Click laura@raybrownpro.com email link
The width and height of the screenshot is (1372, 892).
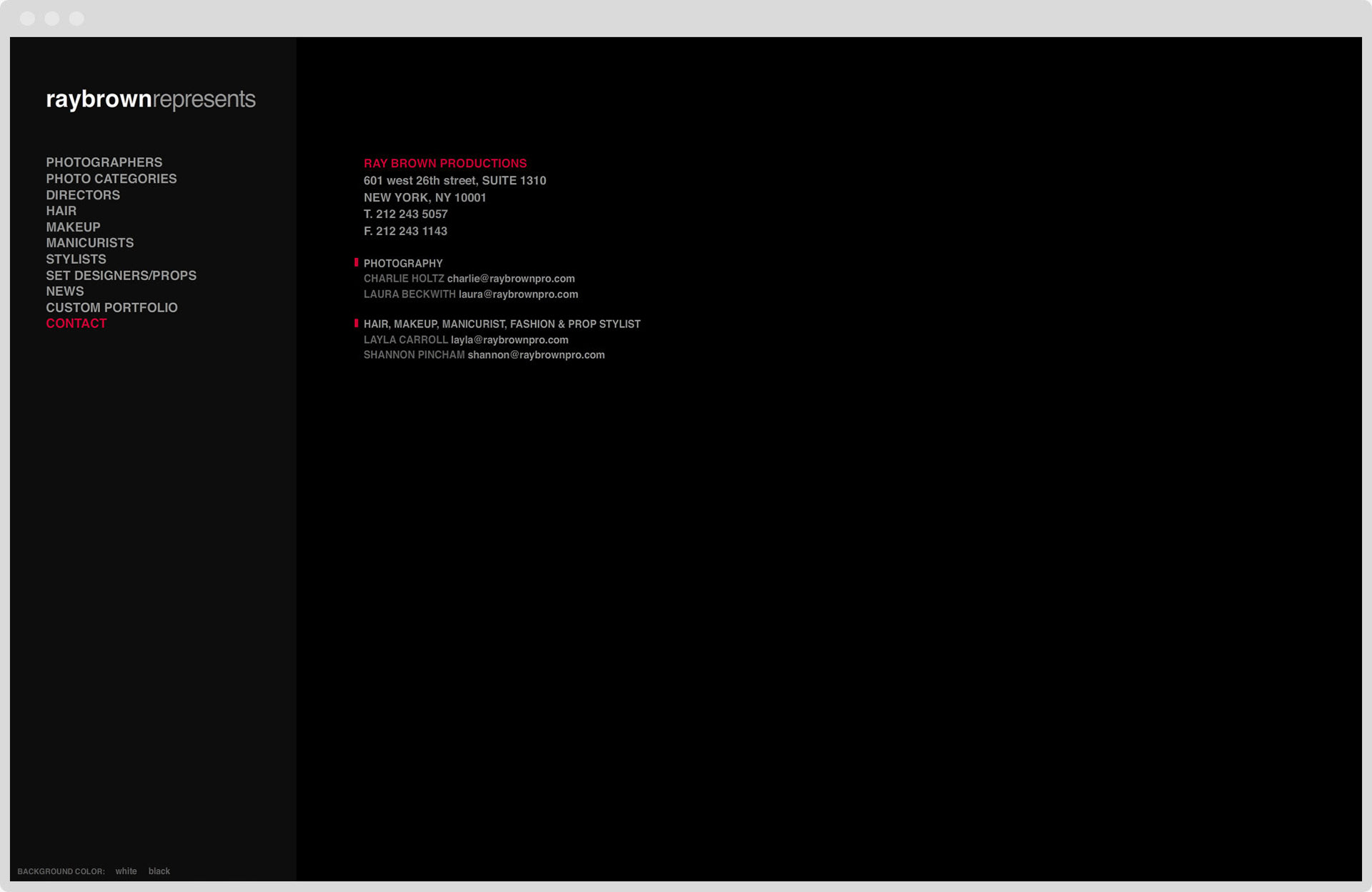[517, 294]
